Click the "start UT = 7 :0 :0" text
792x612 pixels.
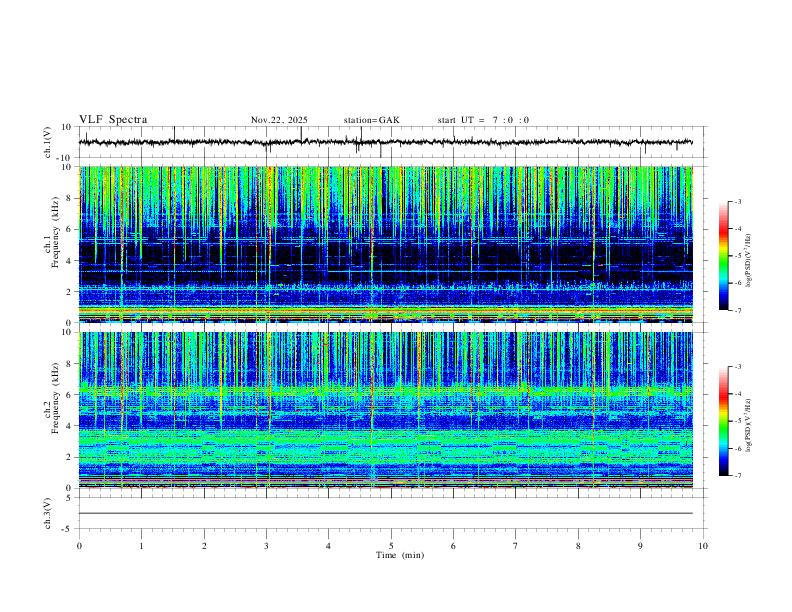tap(483, 120)
